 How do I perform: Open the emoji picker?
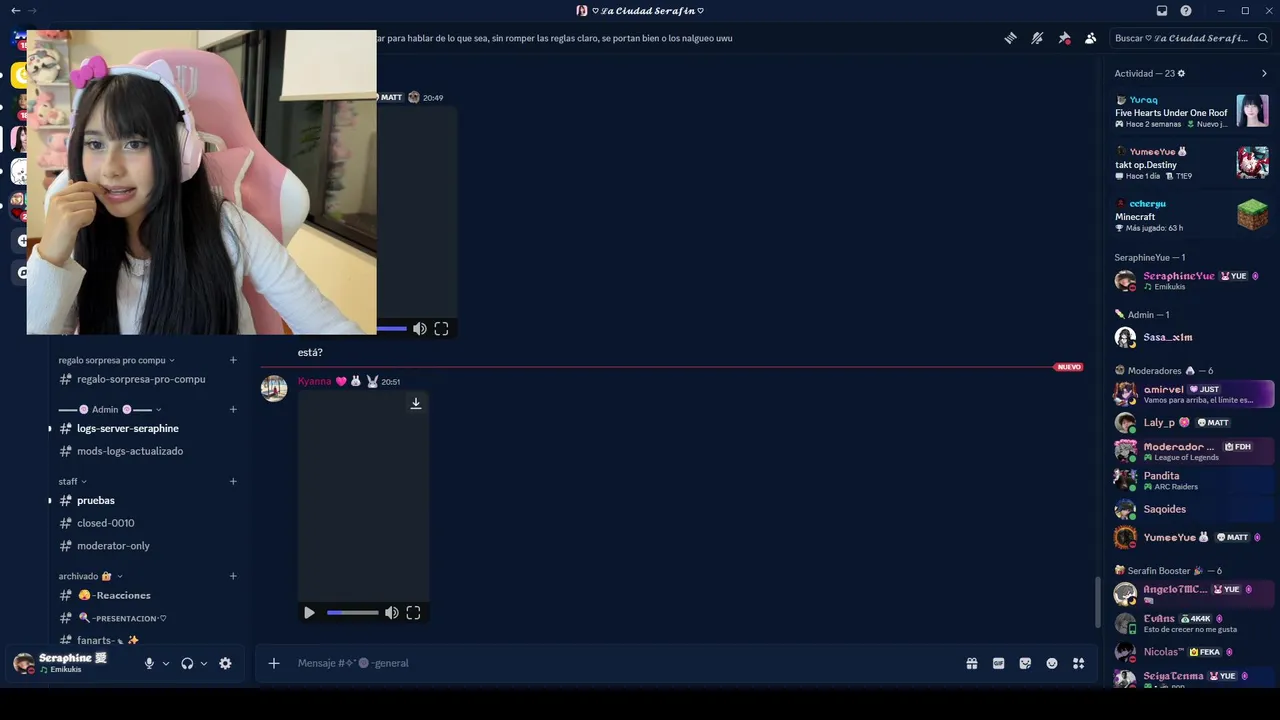1052,663
